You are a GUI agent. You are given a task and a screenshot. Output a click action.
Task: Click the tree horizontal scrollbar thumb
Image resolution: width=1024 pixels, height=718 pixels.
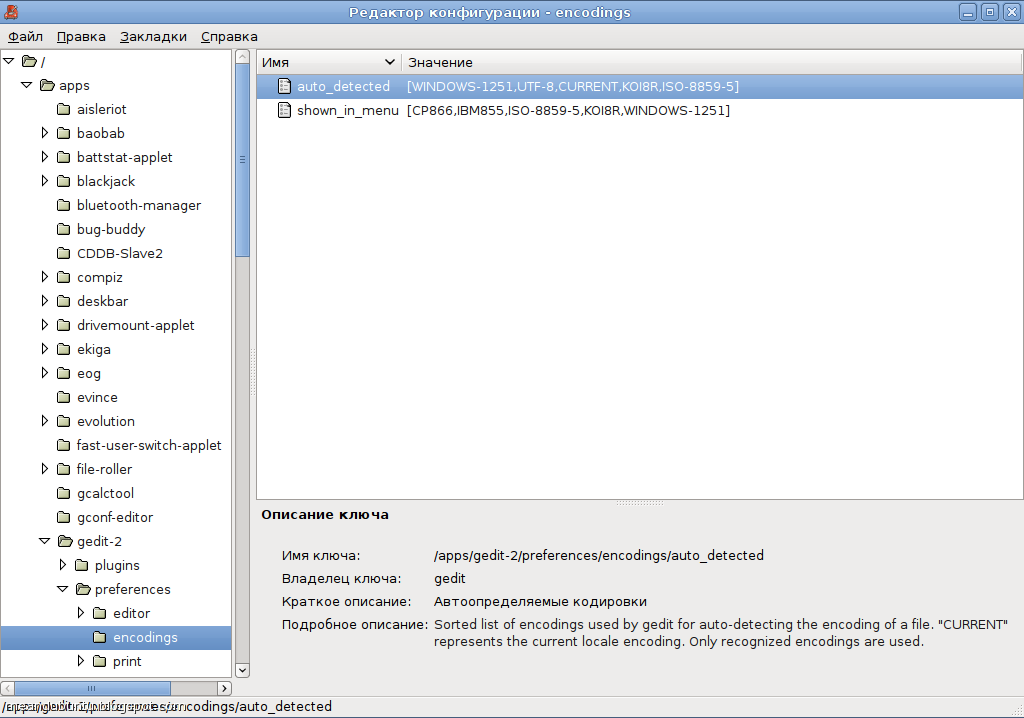point(92,688)
